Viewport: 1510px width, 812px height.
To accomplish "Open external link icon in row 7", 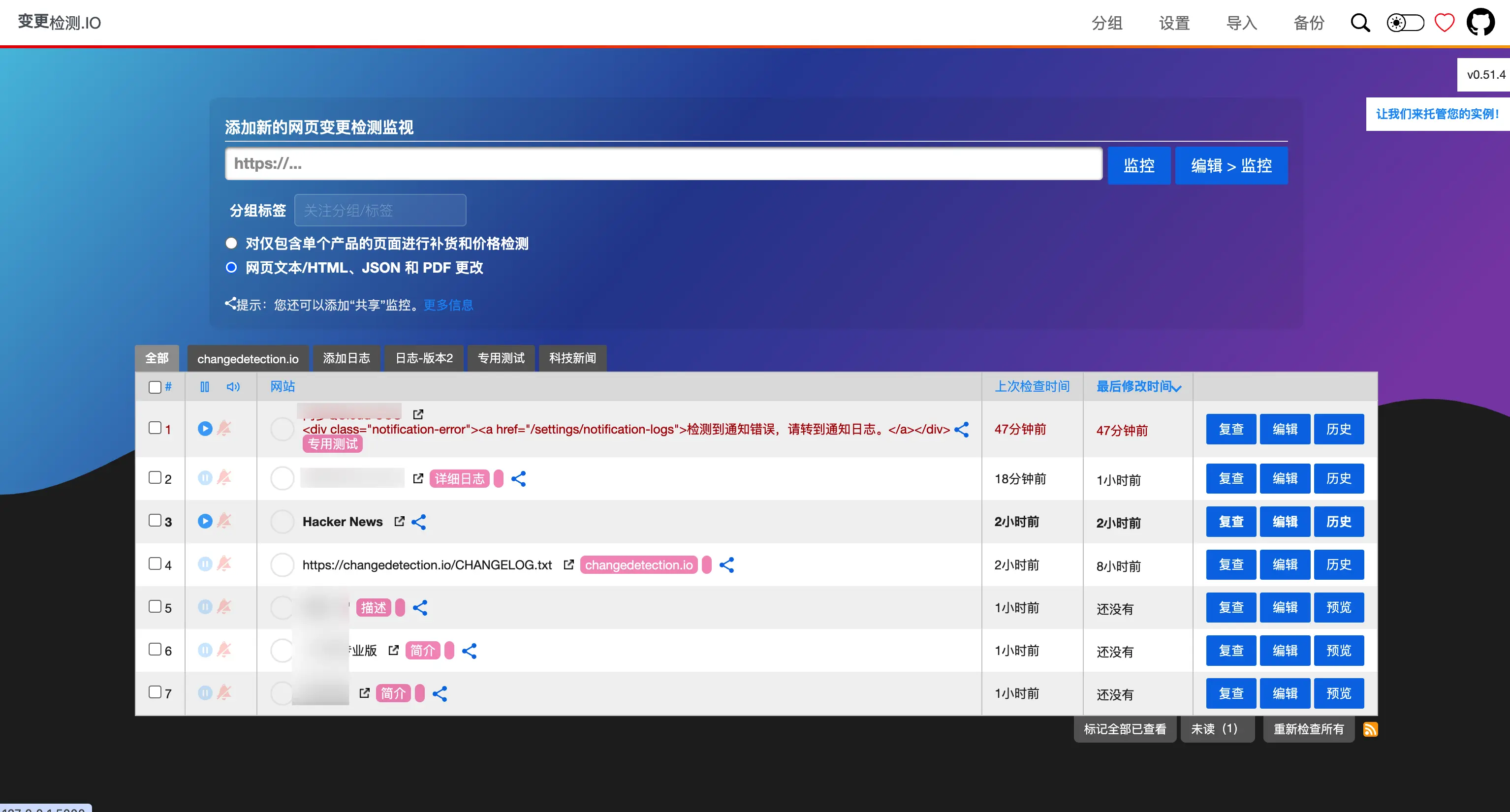I will click(x=365, y=693).
